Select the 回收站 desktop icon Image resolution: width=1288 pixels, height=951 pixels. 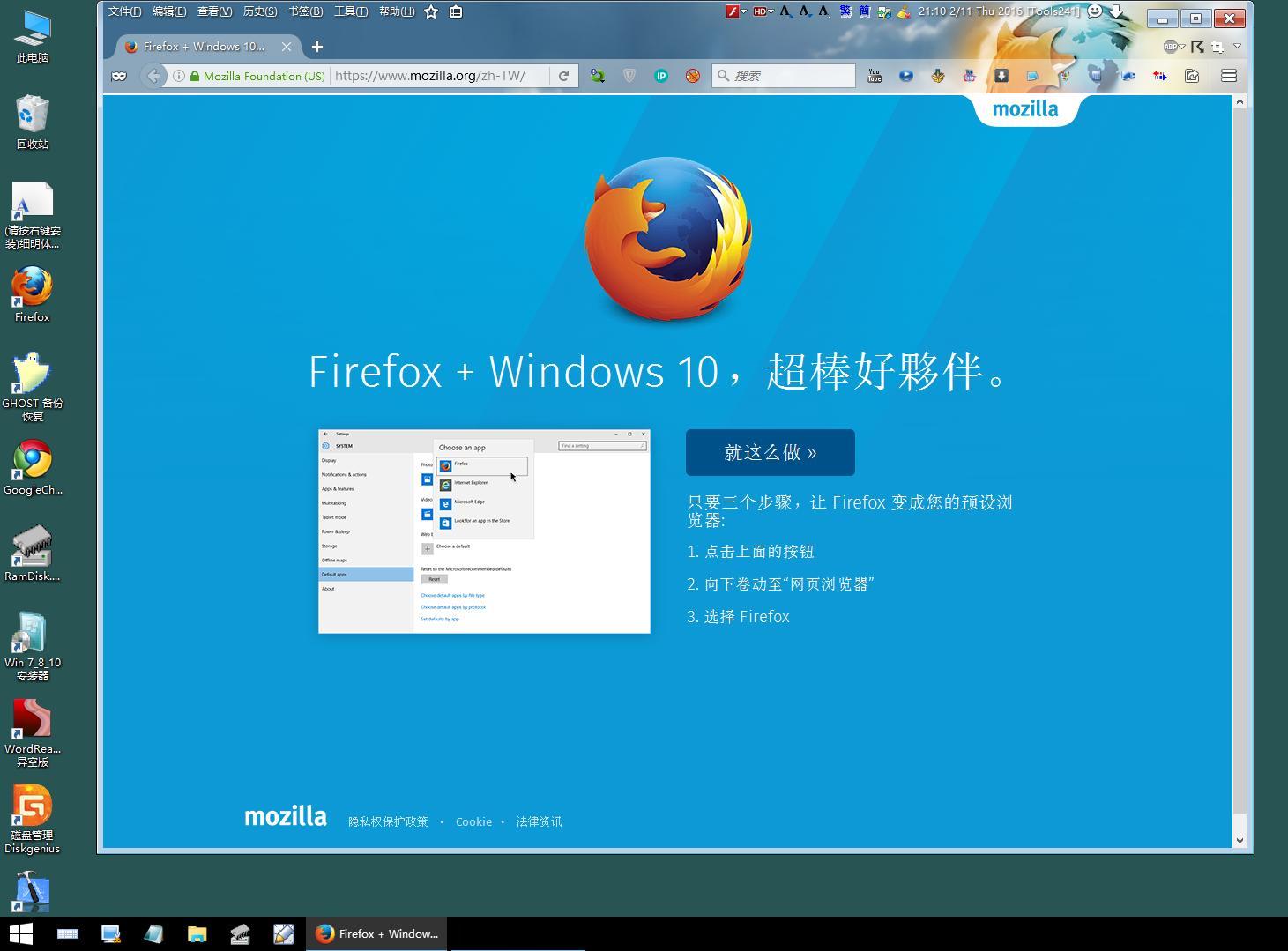click(x=33, y=122)
